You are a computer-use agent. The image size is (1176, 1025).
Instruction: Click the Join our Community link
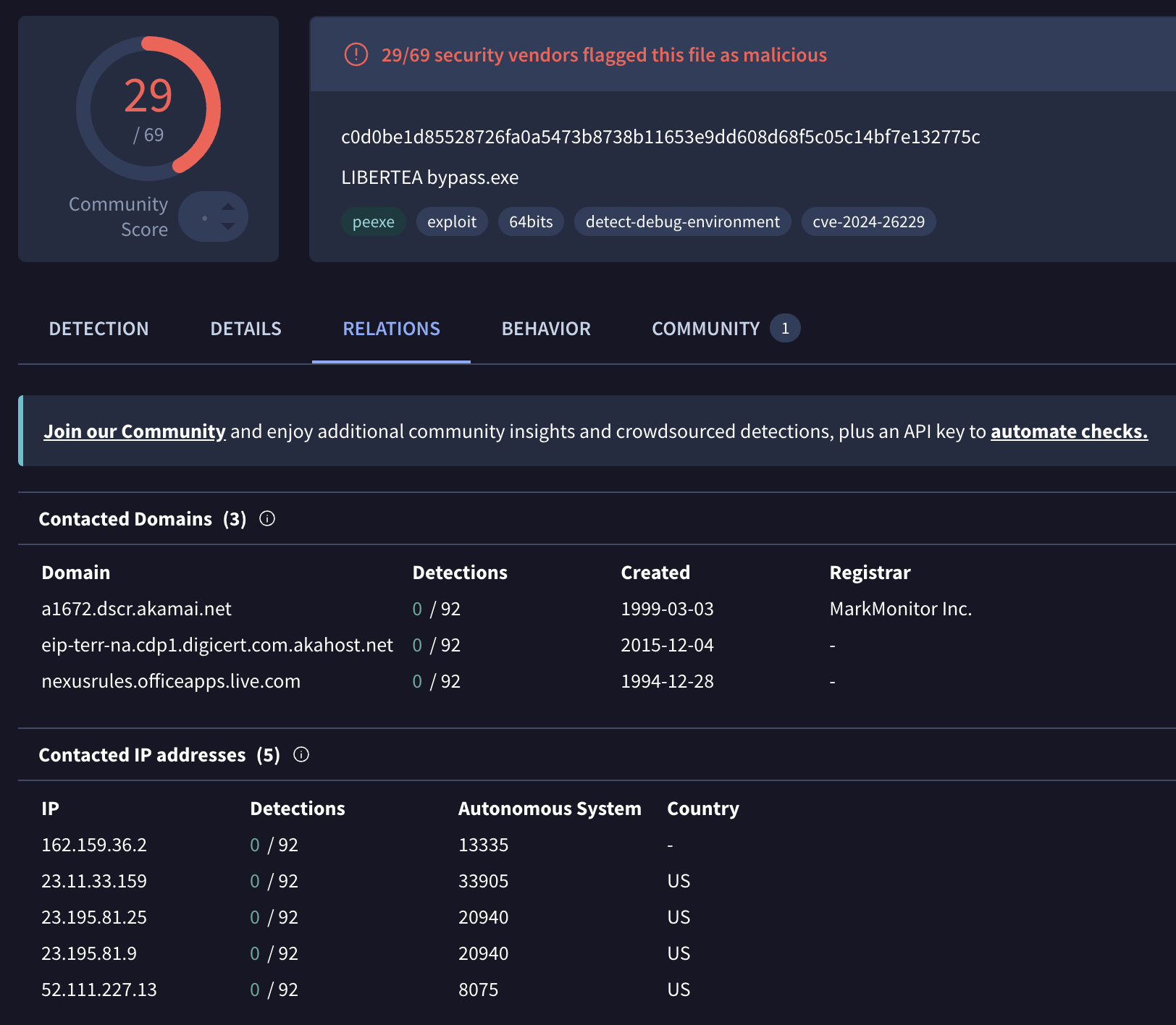tap(135, 431)
